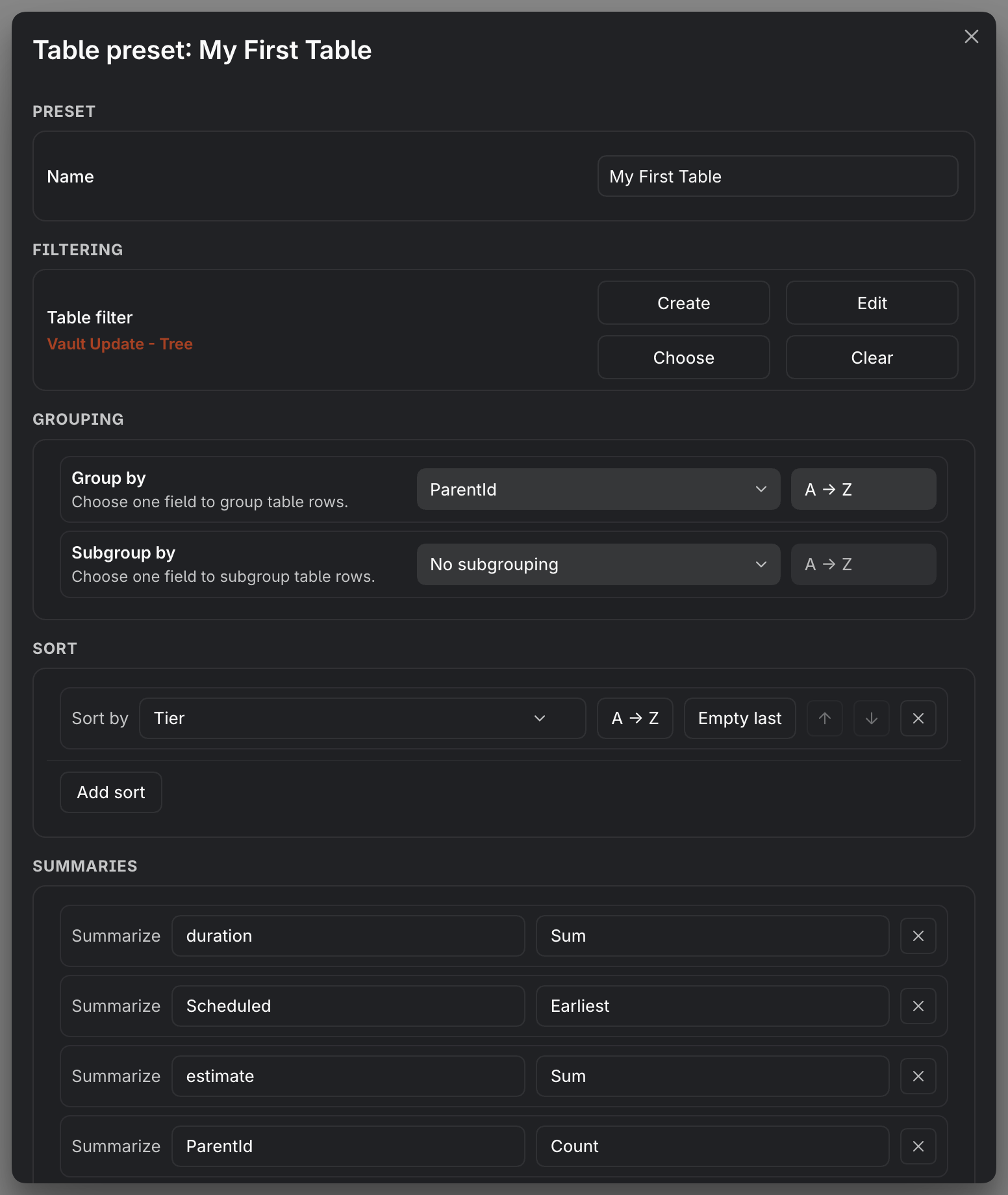This screenshot has height=1195, width=1008.
Task: Click the SUMMARIES section heading
Action: pyautogui.click(x=84, y=866)
